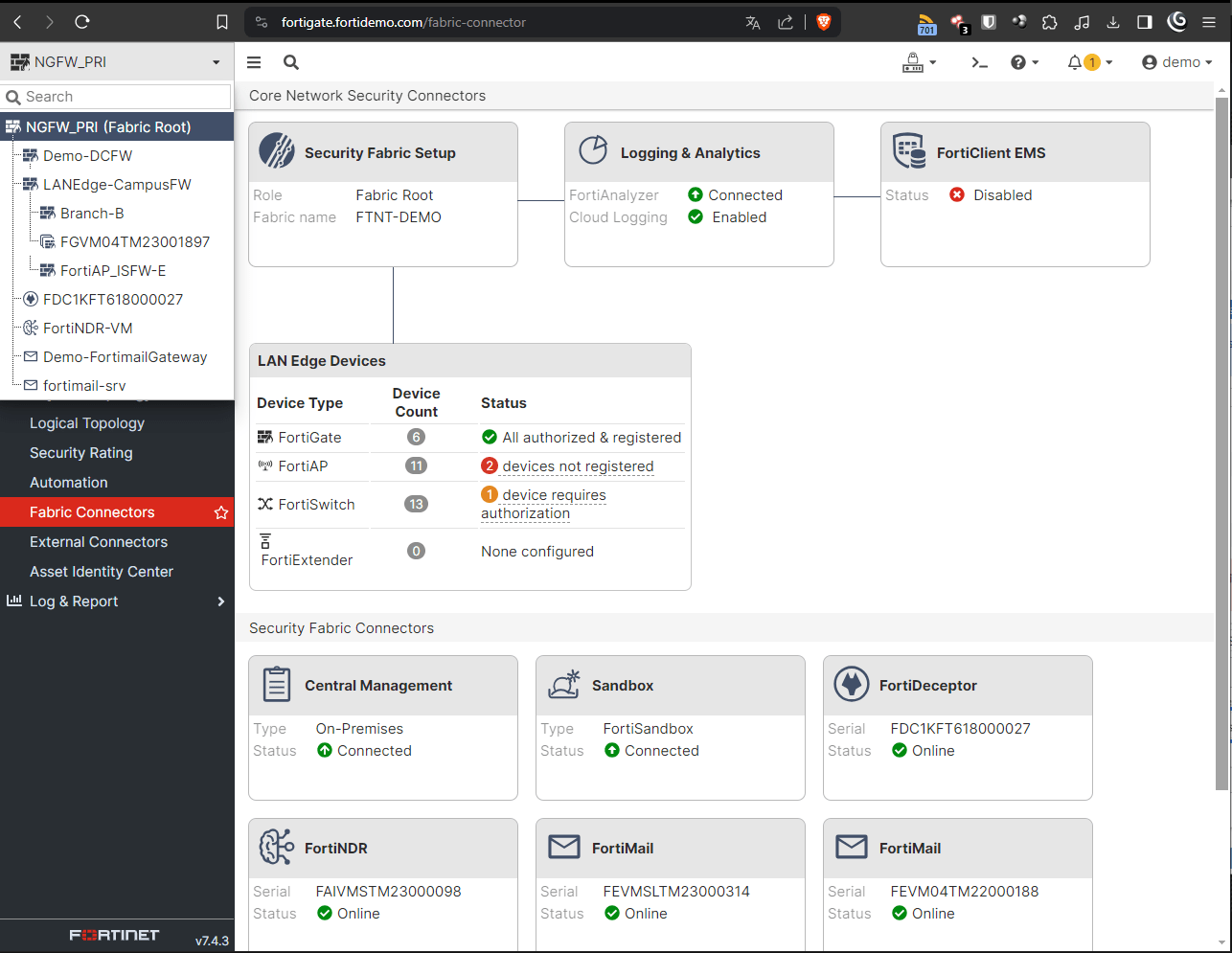Select Demo-FortimailGateway in tree
1232x953 pixels.
click(x=115, y=356)
